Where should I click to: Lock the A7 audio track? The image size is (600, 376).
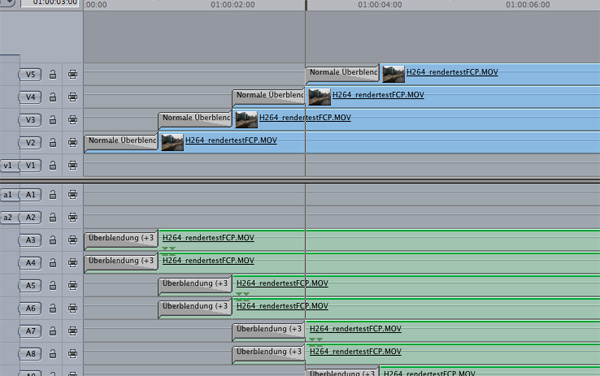[53, 331]
